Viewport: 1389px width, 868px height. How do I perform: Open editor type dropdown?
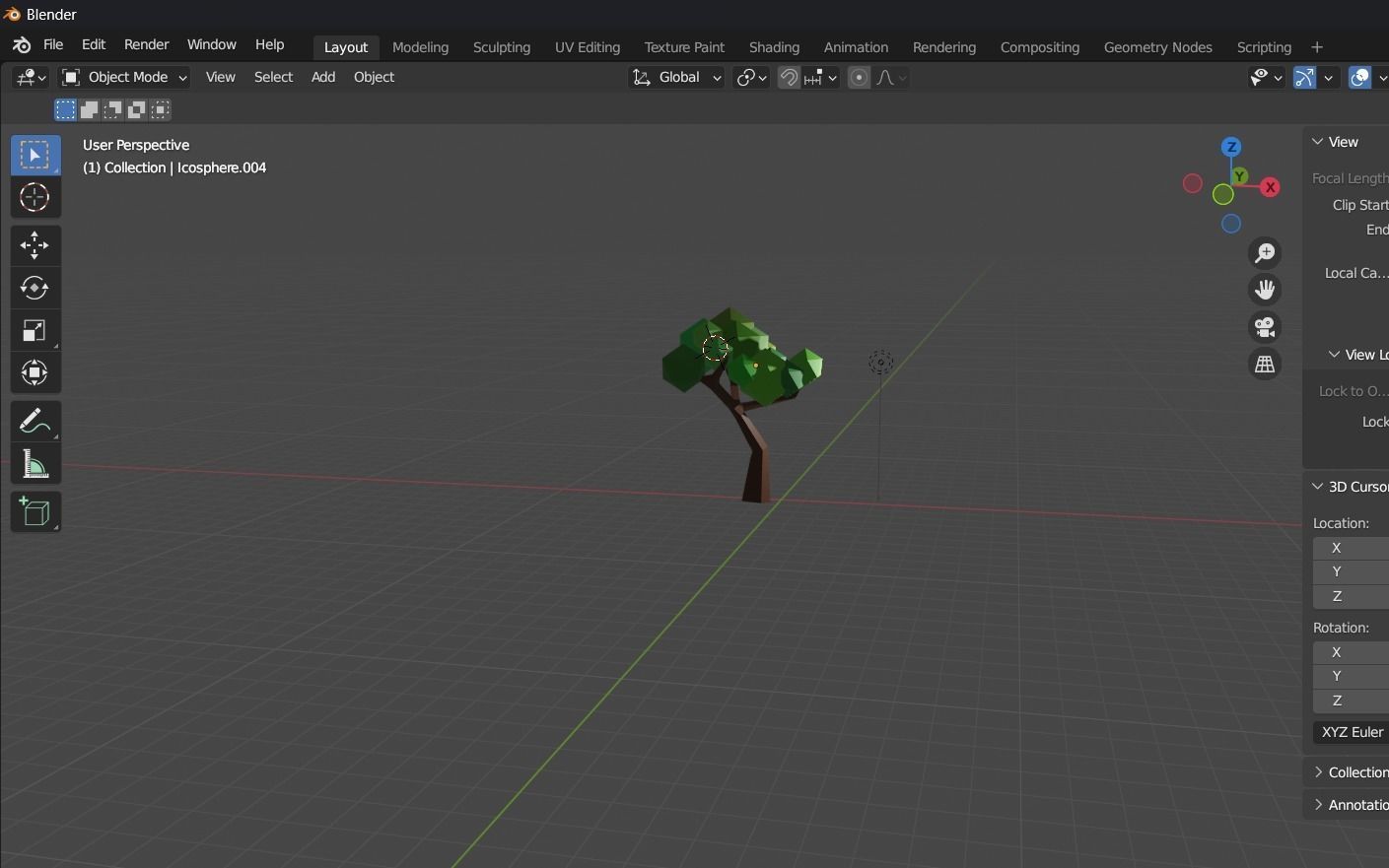point(31,77)
